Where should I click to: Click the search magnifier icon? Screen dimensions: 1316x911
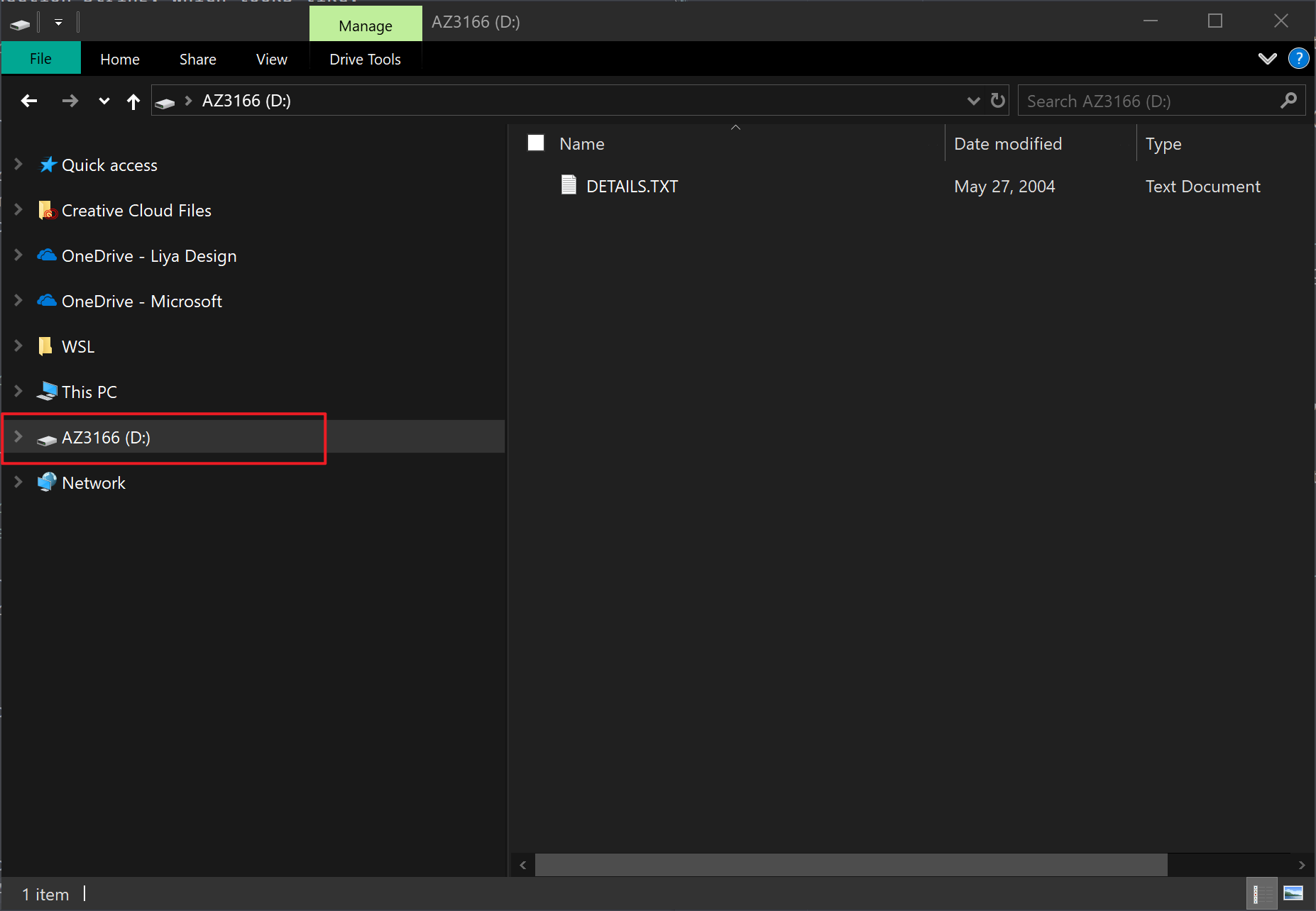[1289, 101]
